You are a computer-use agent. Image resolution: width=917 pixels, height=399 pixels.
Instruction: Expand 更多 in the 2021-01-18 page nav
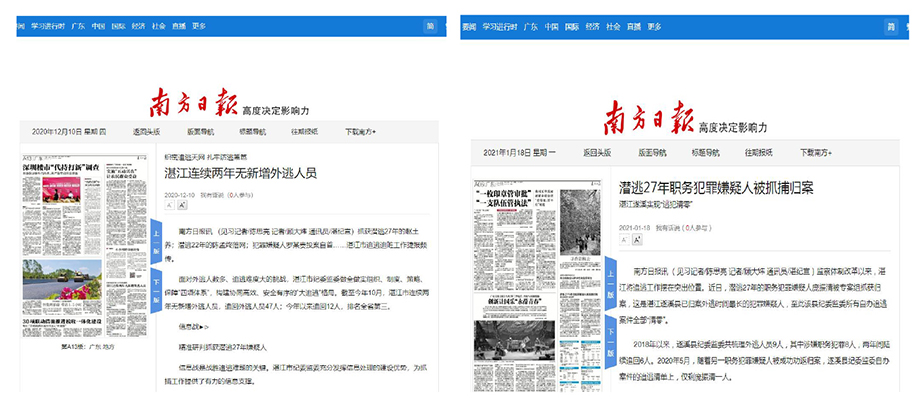click(654, 27)
